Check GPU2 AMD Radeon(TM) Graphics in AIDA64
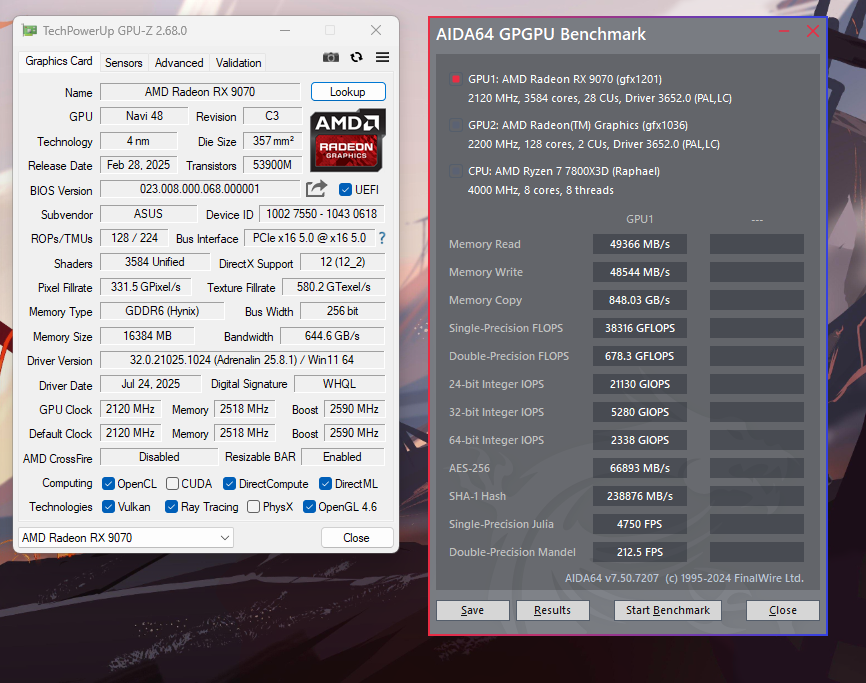 456,125
